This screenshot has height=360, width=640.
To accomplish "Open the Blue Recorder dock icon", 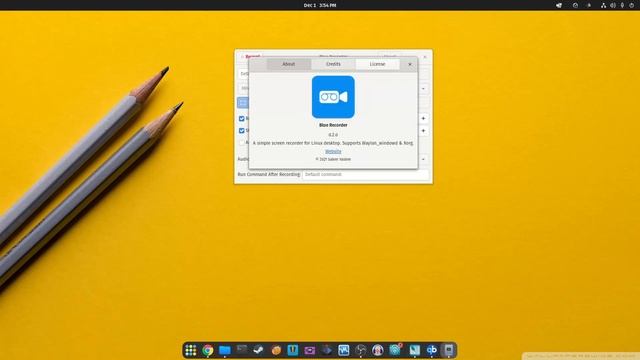I will [x=449, y=350].
